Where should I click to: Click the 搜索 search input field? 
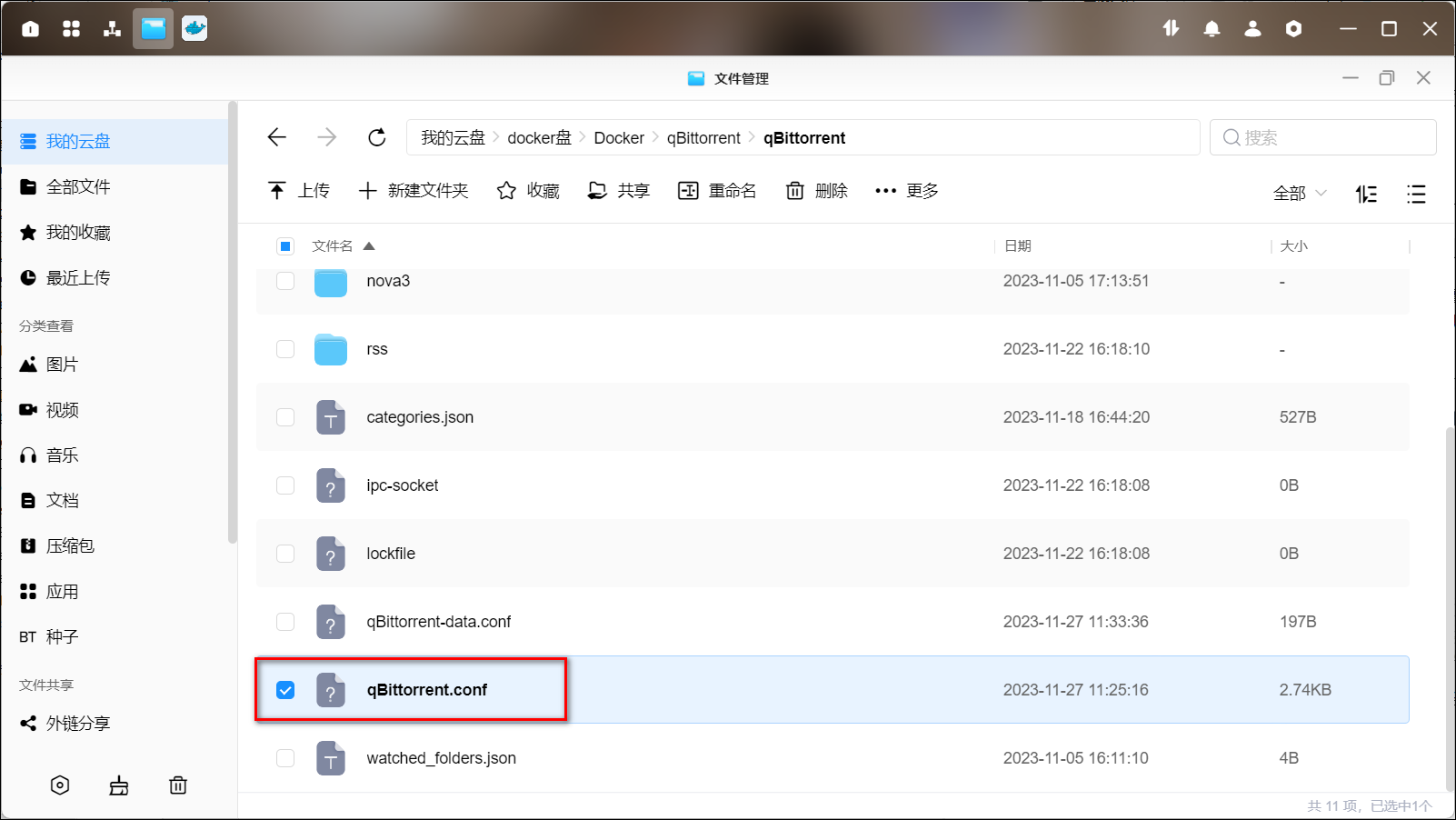tap(1322, 138)
